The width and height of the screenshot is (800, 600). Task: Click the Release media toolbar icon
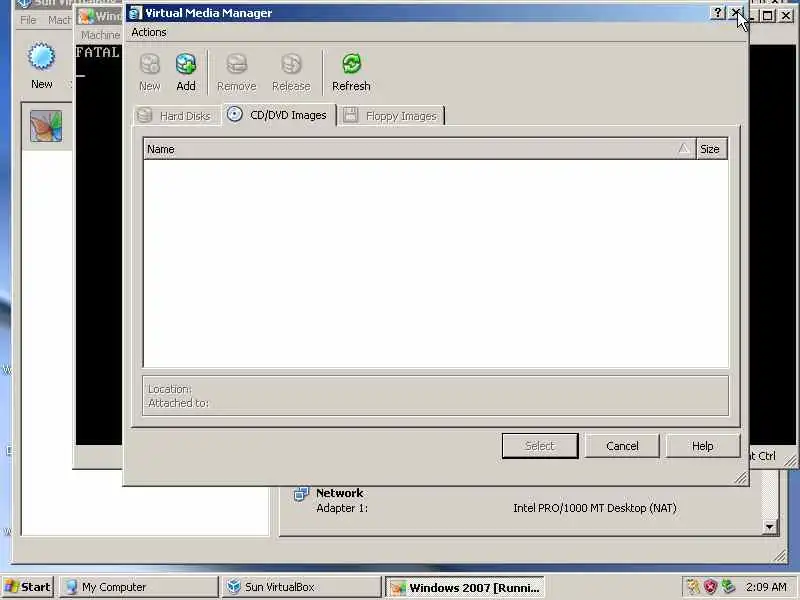pos(291,72)
